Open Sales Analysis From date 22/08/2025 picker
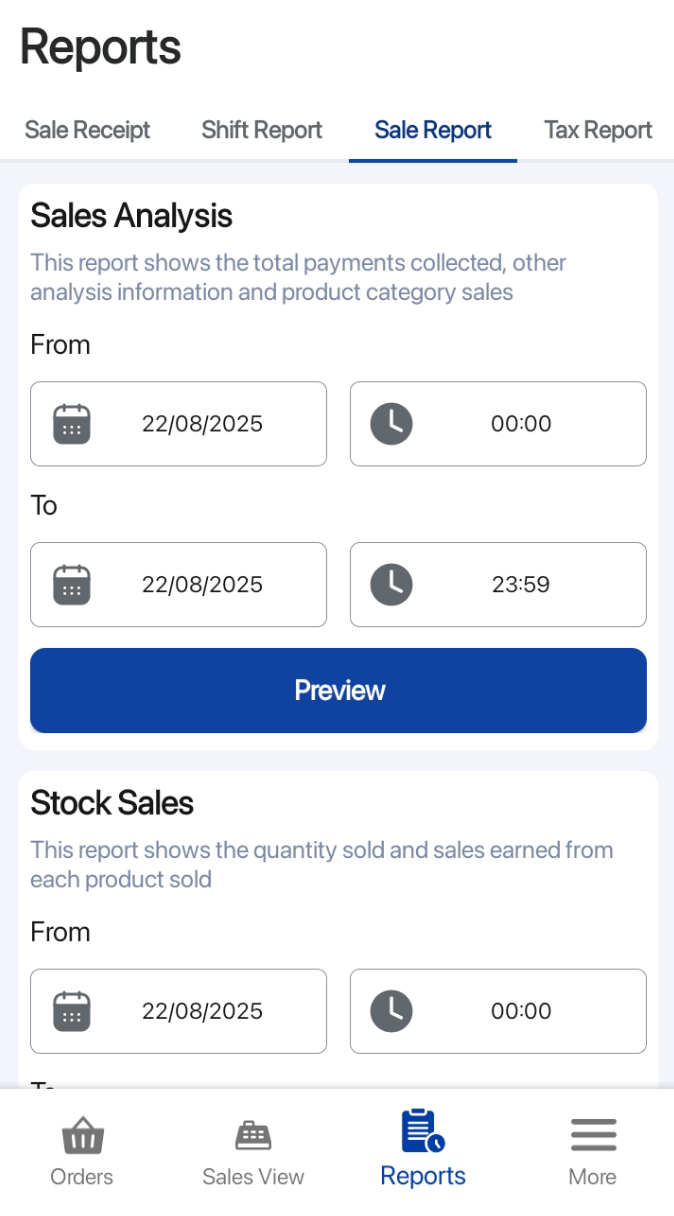674x1216 pixels. point(202,424)
